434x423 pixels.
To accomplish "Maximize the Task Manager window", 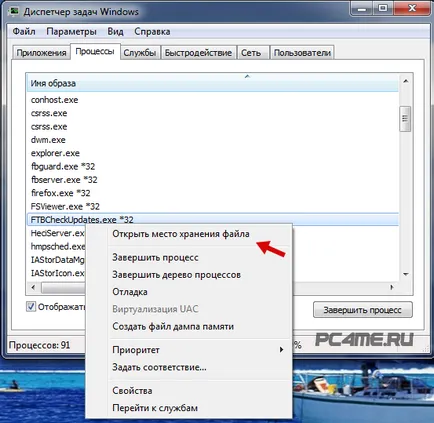I will pos(383,9).
